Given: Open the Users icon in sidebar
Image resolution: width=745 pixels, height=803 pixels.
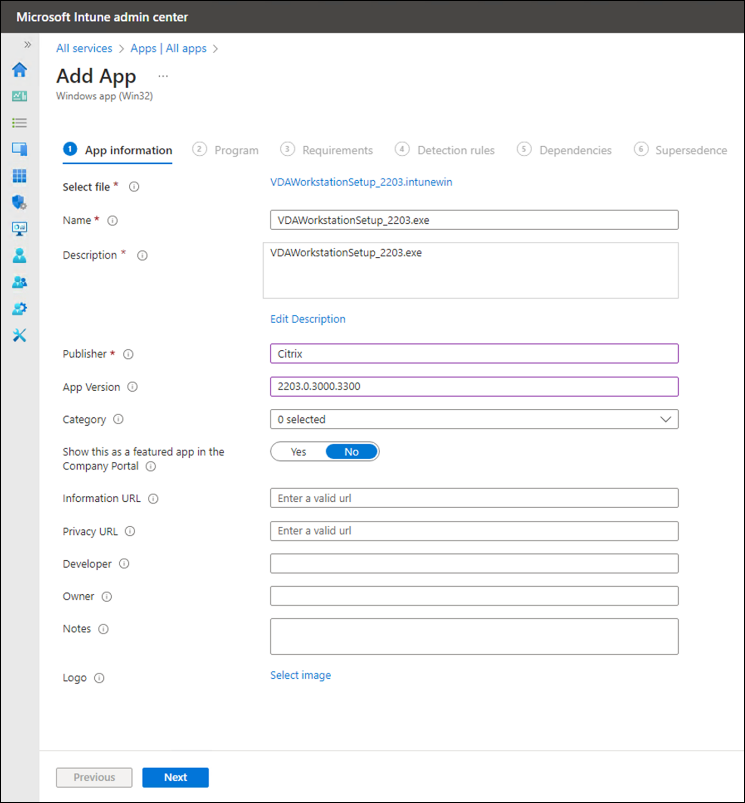Looking at the screenshot, I should 19,255.
